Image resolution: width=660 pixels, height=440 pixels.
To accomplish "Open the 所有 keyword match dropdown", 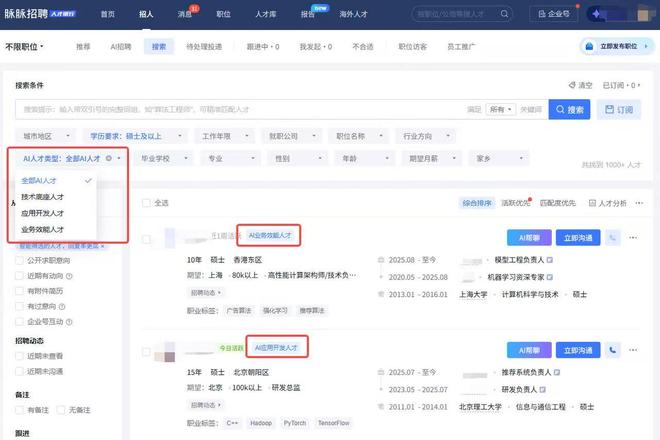I will [500, 109].
